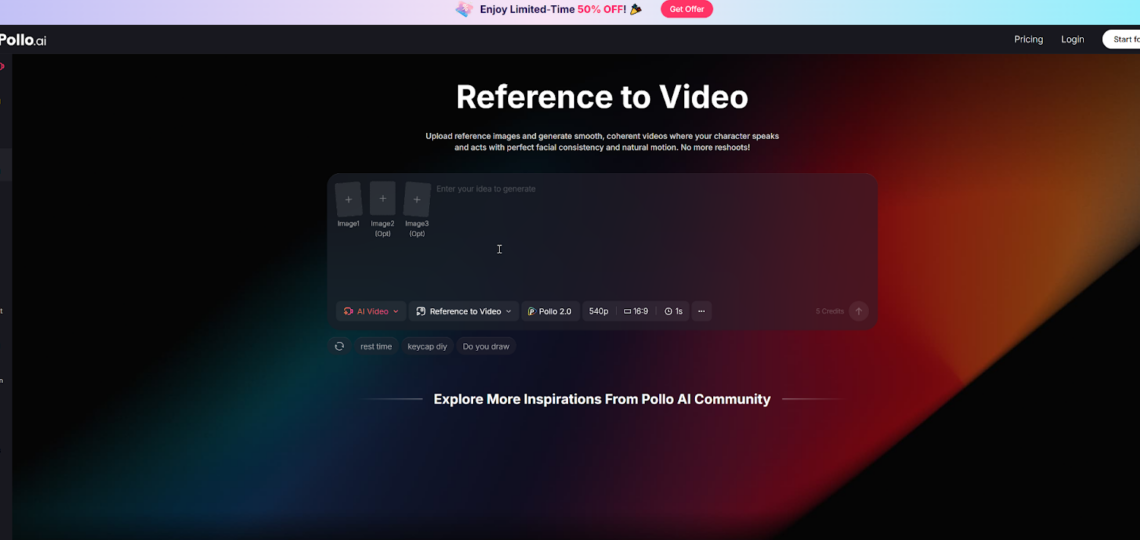Open the Pricing page
This screenshot has height=540, width=1140.
[1028, 39]
